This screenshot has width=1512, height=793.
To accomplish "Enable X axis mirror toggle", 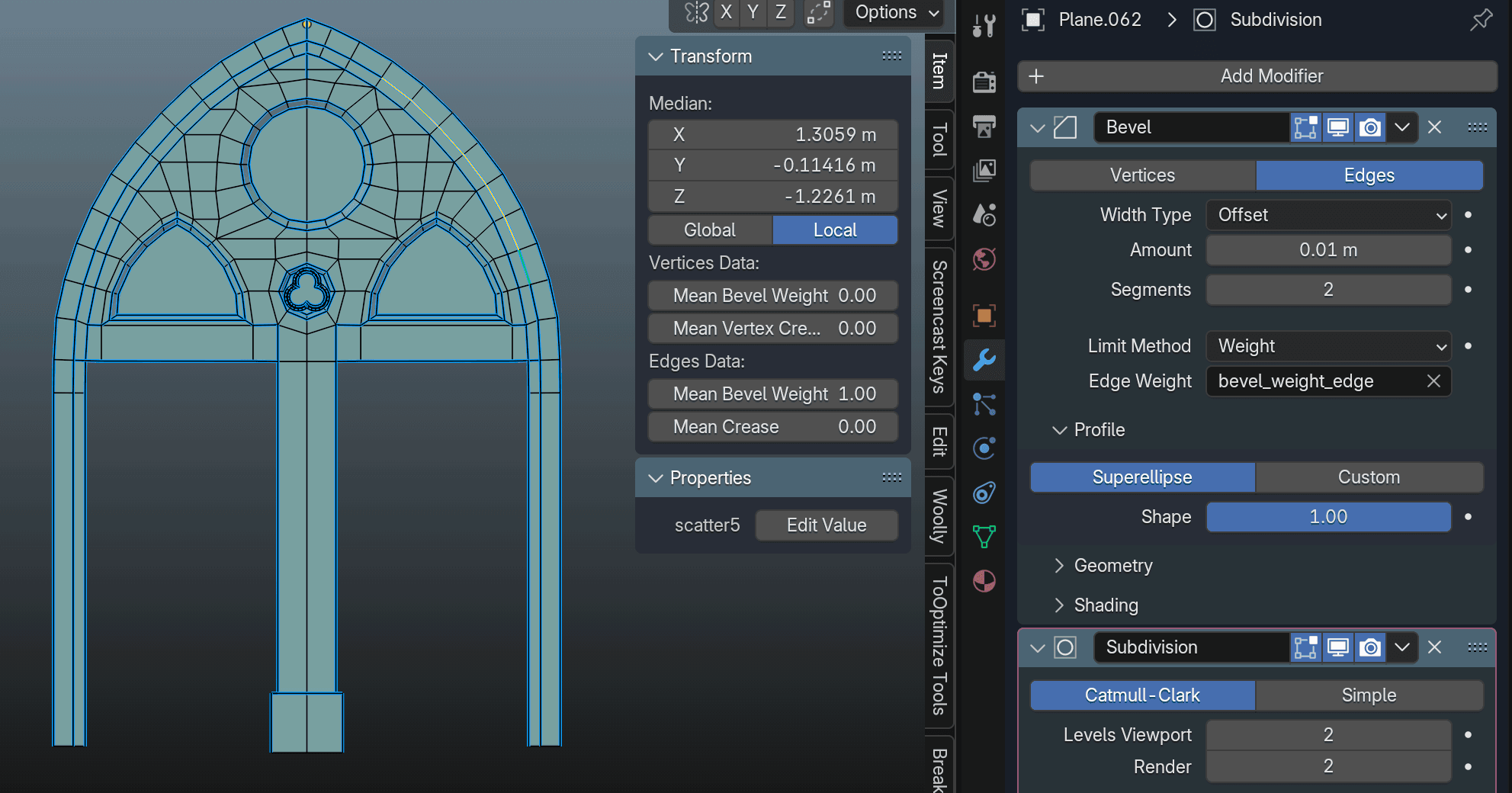I will [726, 12].
